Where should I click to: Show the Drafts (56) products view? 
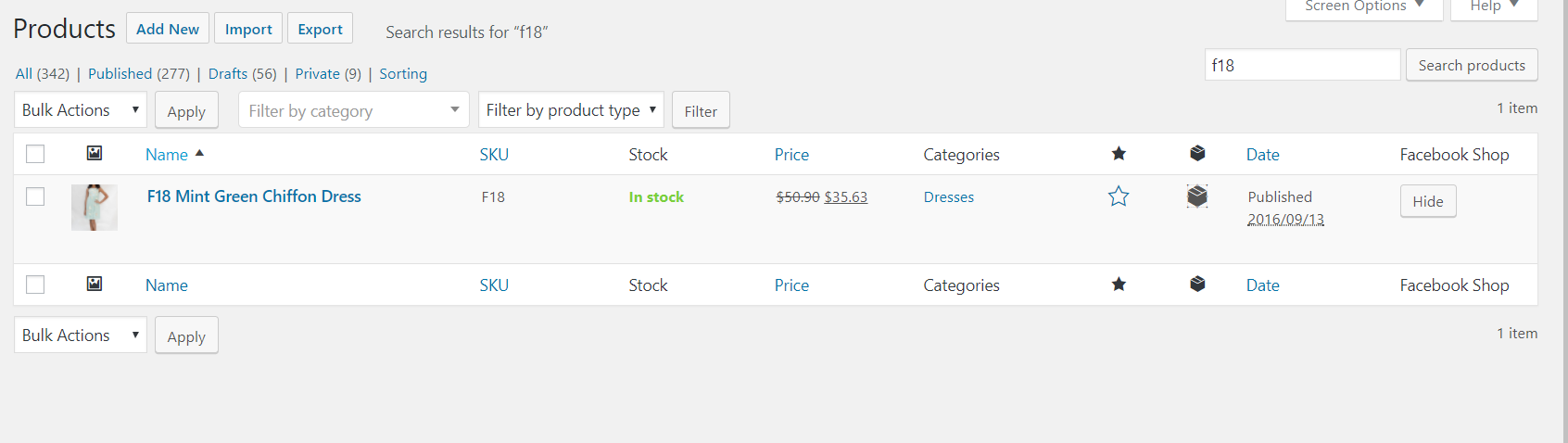242,73
